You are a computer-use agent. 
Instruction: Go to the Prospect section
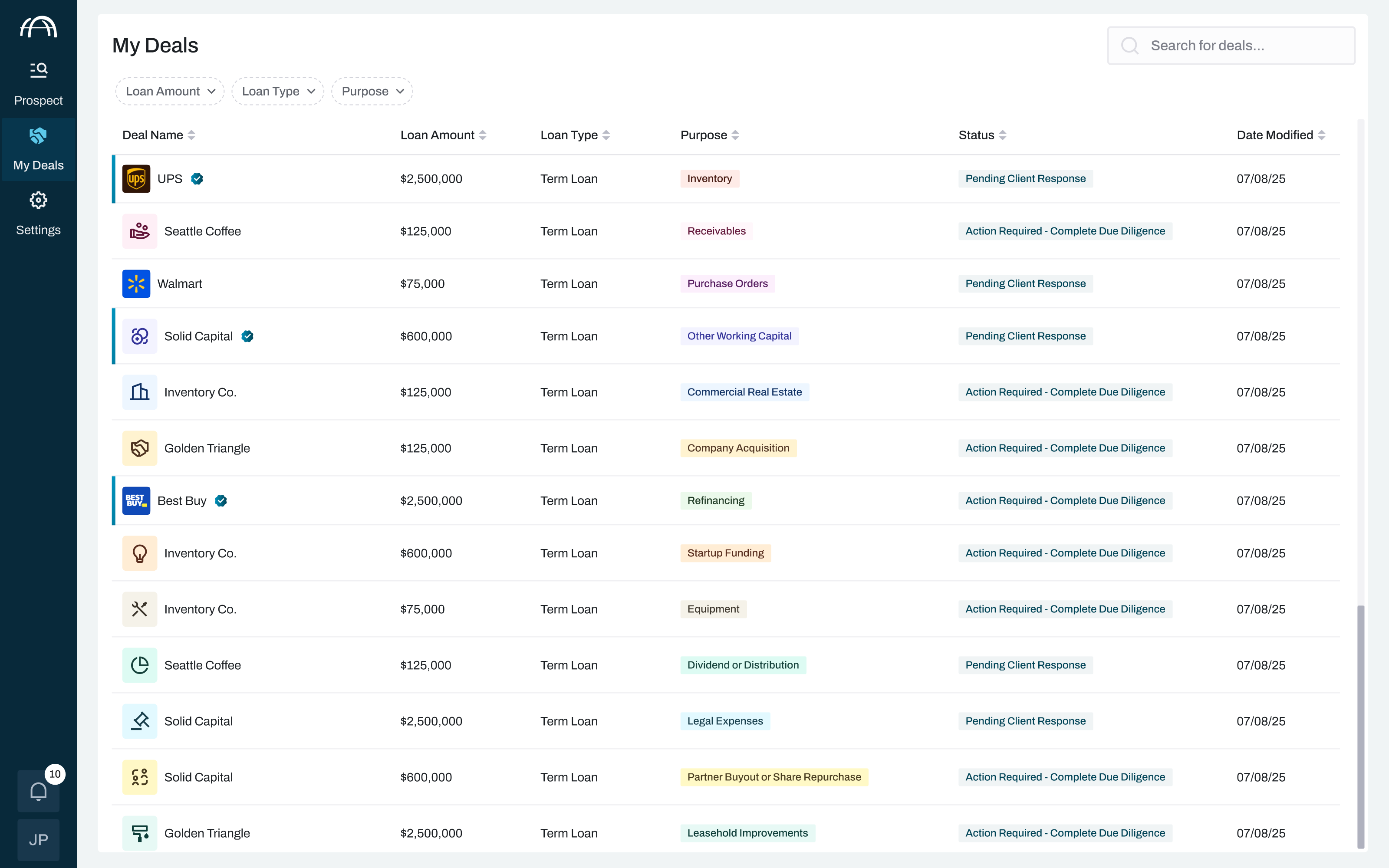pos(39,84)
